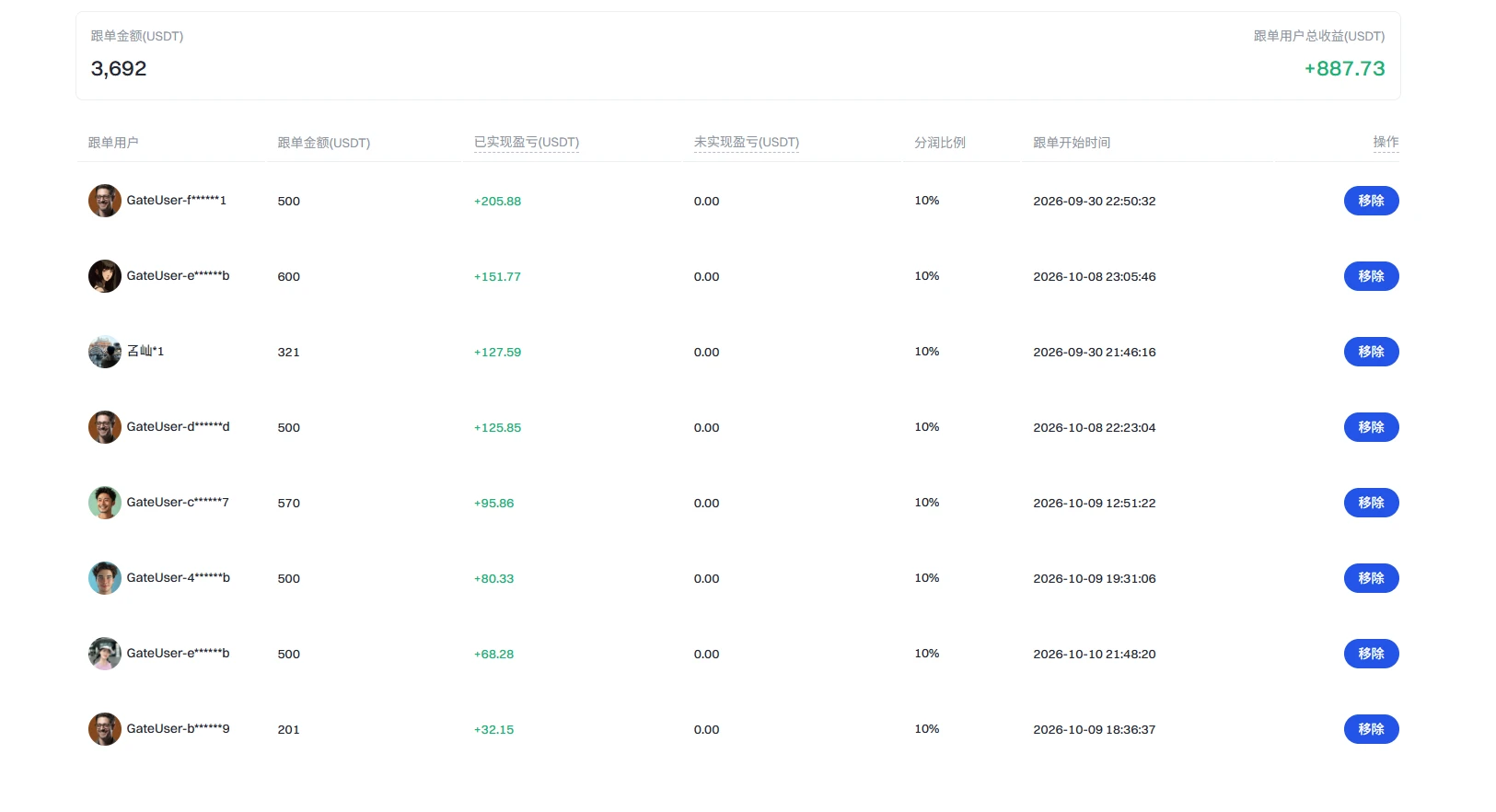The width and height of the screenshot is (1496, 812).
Task: Click avatar in the +68.28 profit row
Action: click(x=105, y=654)
